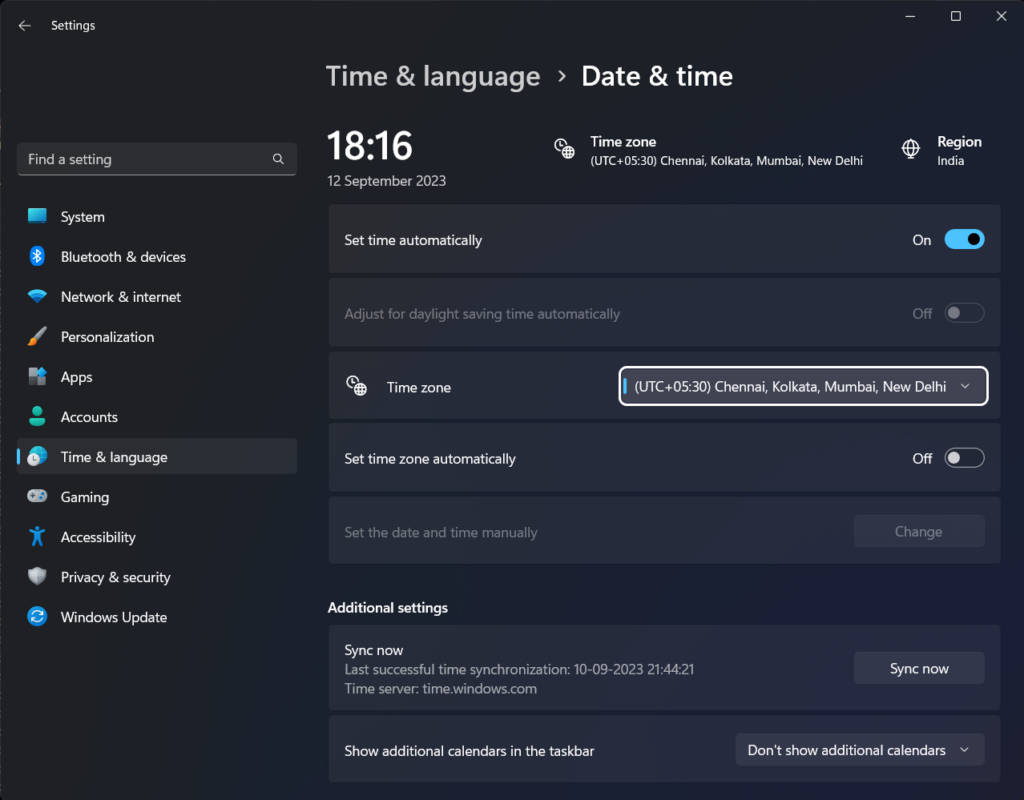
Task: Select Time & language in sidebar
Action: [116, 457]
